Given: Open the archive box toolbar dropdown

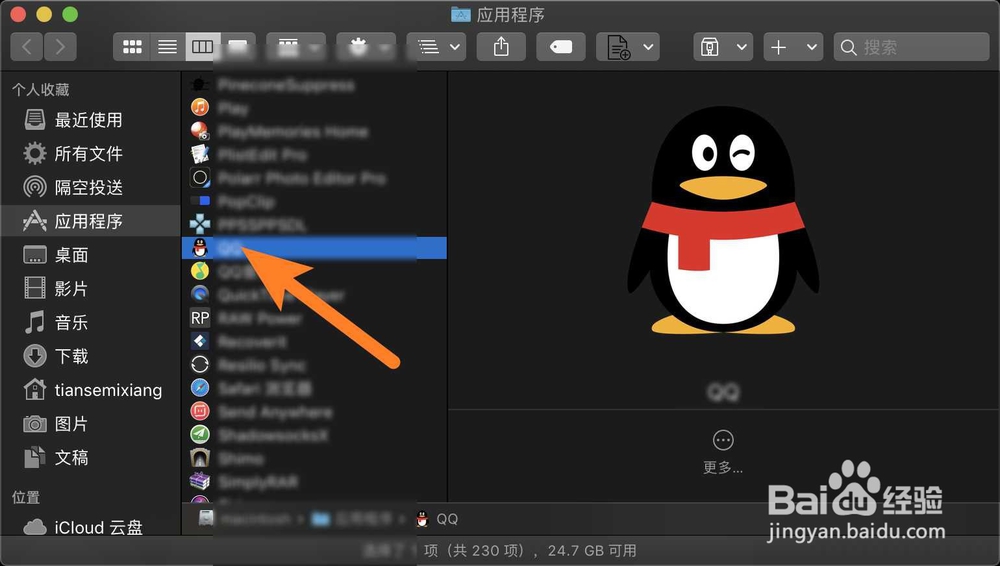Looking at the screenshot, I should click(723, 47).
